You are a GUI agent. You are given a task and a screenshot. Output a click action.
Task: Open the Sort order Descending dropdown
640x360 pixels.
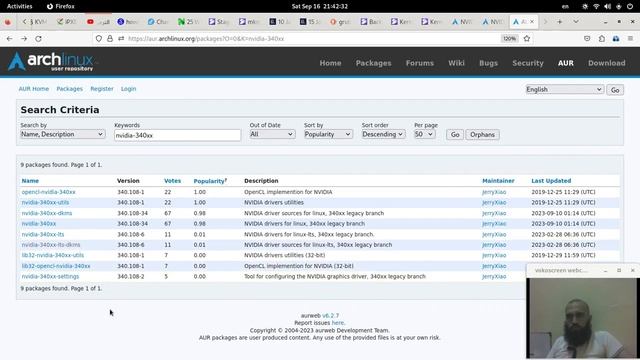[x=383, y=134]
